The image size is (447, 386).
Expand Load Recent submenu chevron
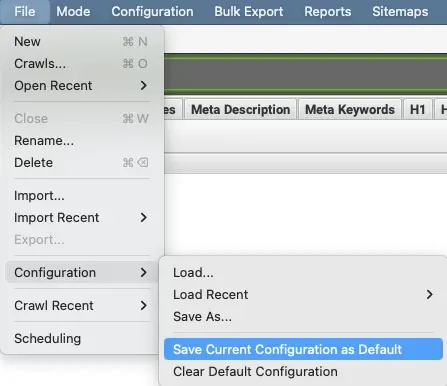point(429,294)
